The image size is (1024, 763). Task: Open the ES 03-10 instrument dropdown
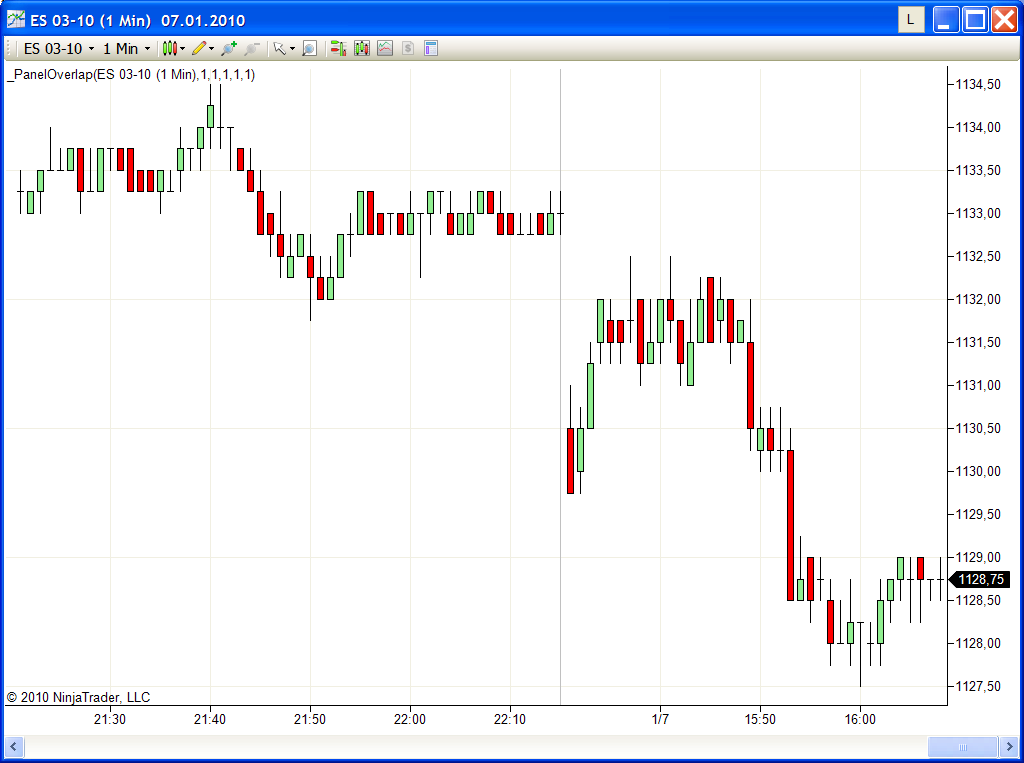click(59, 48)
